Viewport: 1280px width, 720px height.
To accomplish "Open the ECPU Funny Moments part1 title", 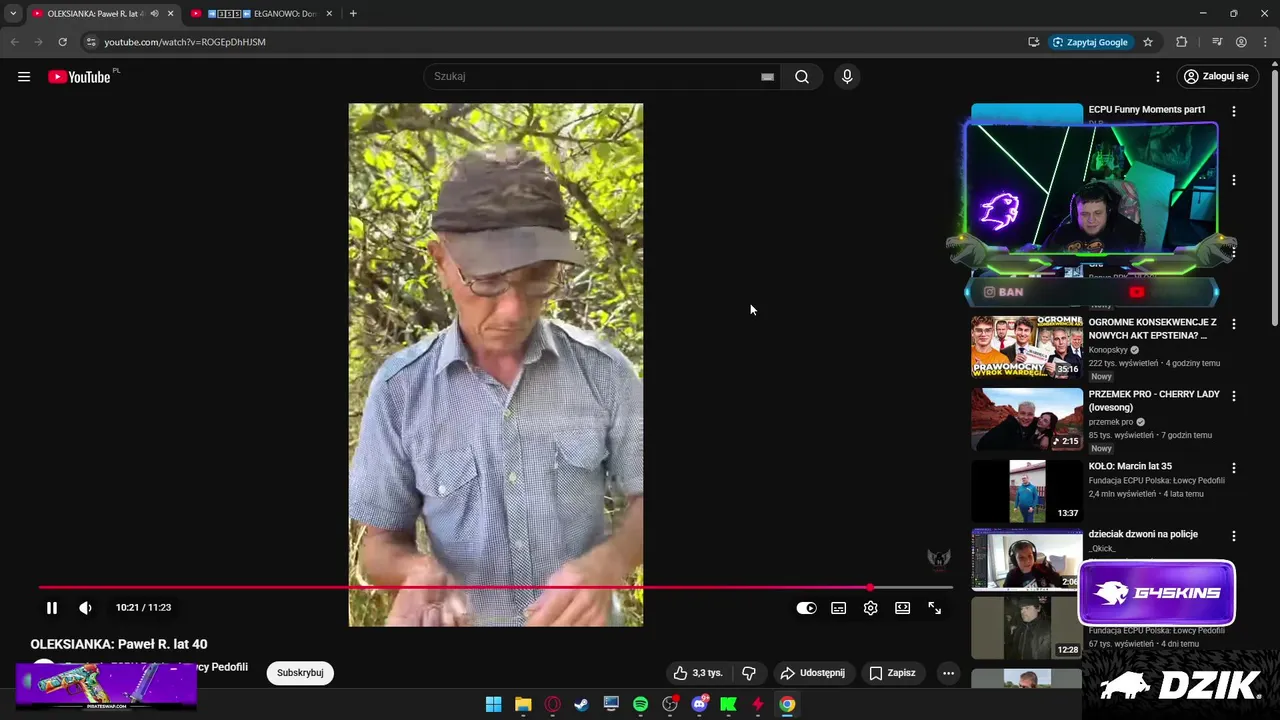I will (x=1147, y=110).
